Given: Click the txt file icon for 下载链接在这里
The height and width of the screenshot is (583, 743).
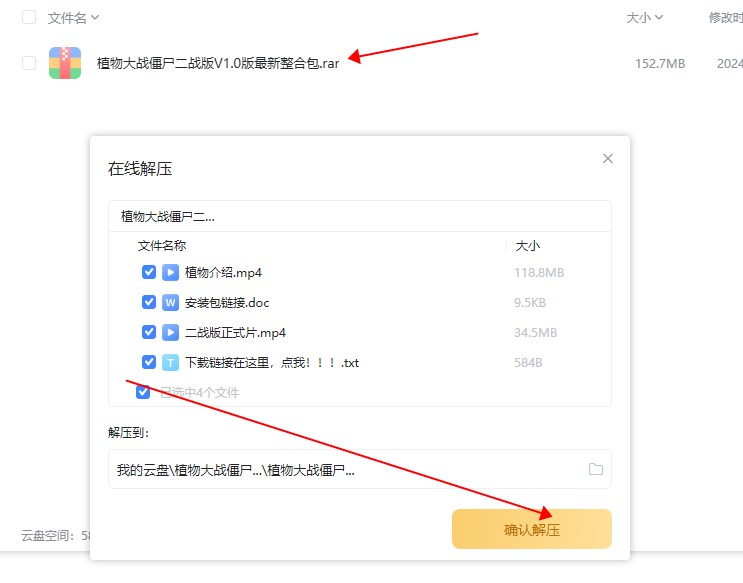Looking at the screenshot, I should [170, 362].
